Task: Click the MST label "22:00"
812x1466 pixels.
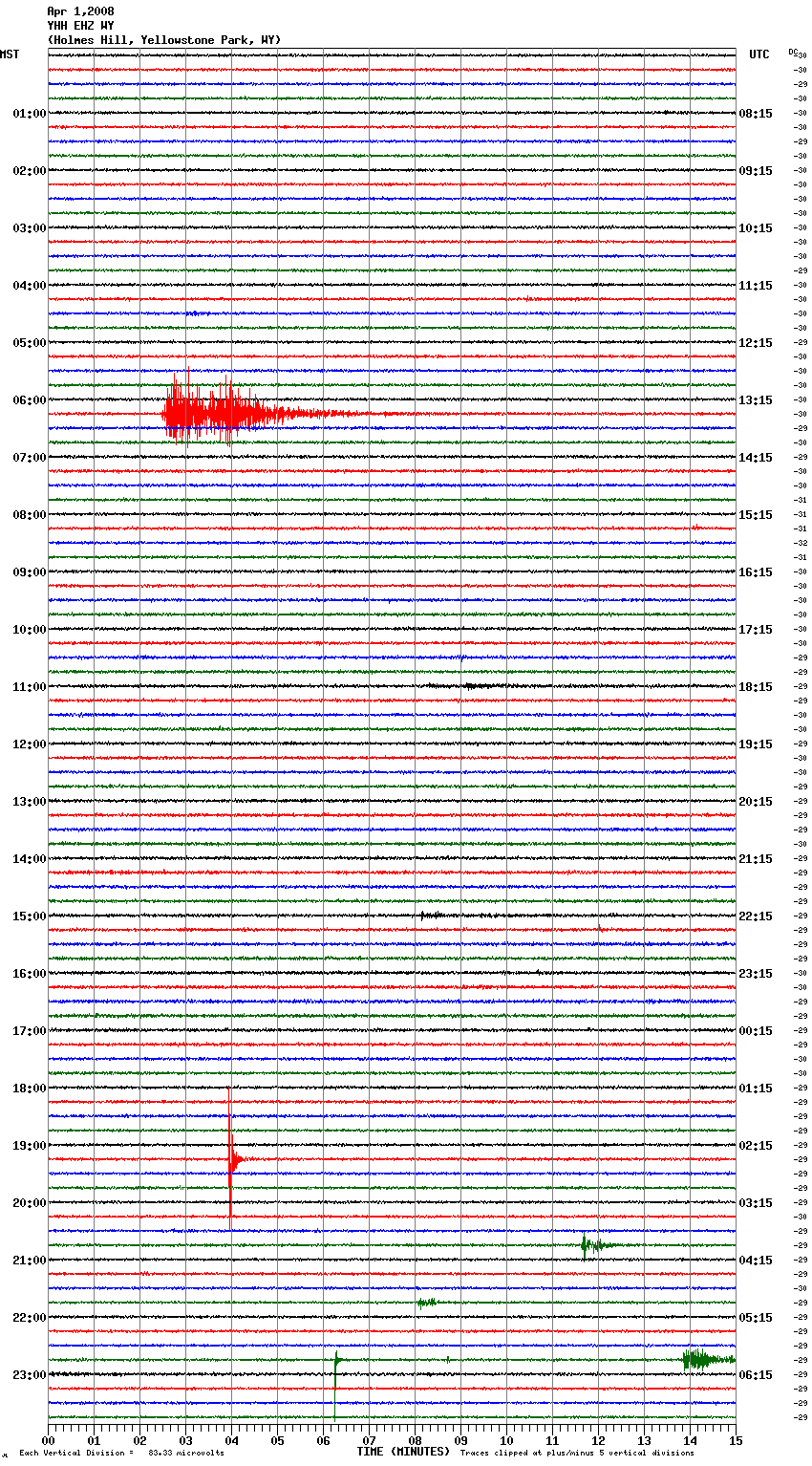Action: pyautogui.click(x=30, y=1318)
